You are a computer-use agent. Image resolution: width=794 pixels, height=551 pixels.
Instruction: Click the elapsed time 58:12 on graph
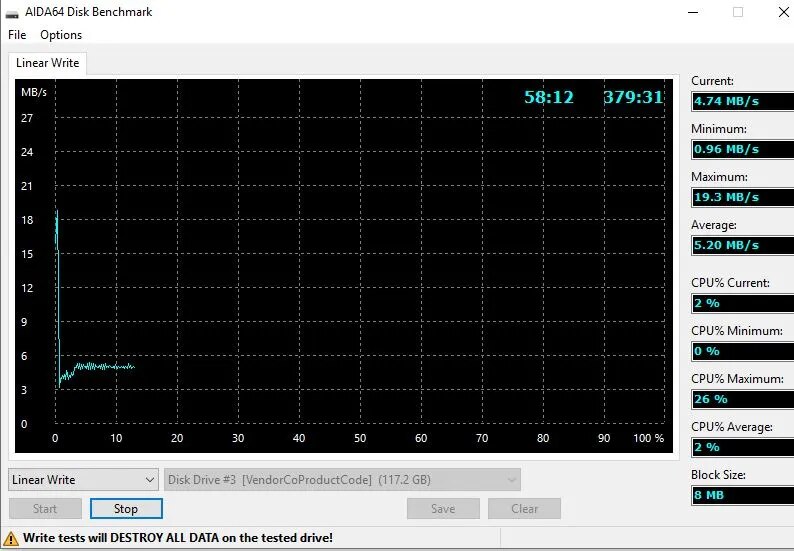point(549,97)
